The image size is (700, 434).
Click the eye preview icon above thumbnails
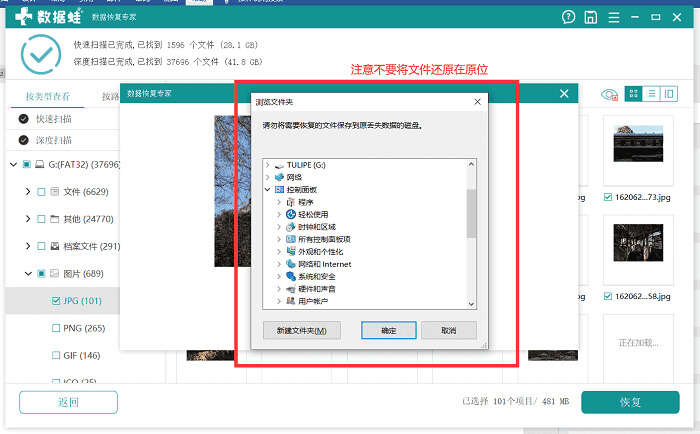609,94
